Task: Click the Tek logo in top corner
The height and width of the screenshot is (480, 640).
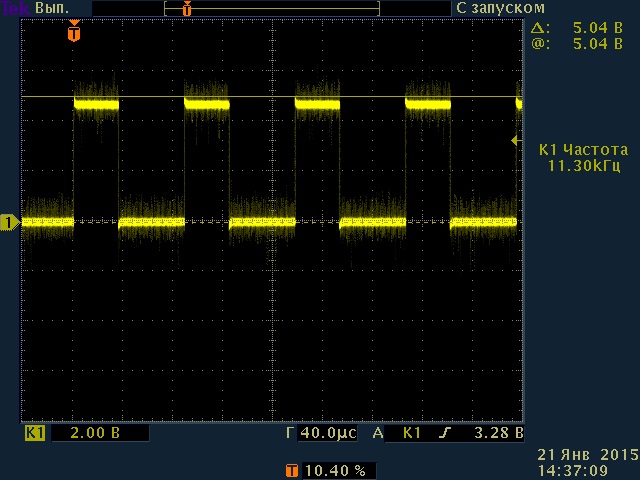Action: [15, 7]
